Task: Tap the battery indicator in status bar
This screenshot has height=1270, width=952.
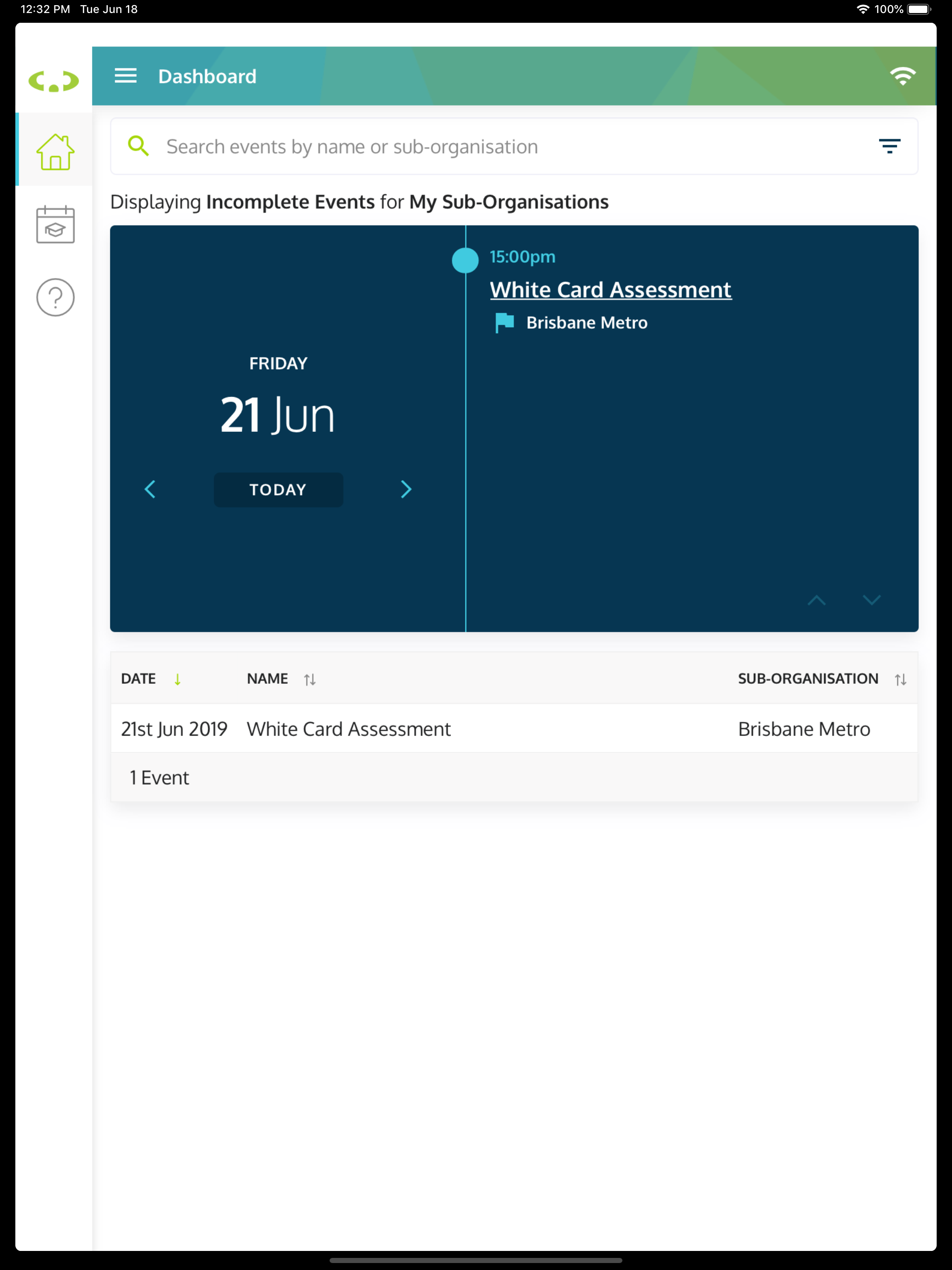Action: pyautogui.click(x=919, y=9)
